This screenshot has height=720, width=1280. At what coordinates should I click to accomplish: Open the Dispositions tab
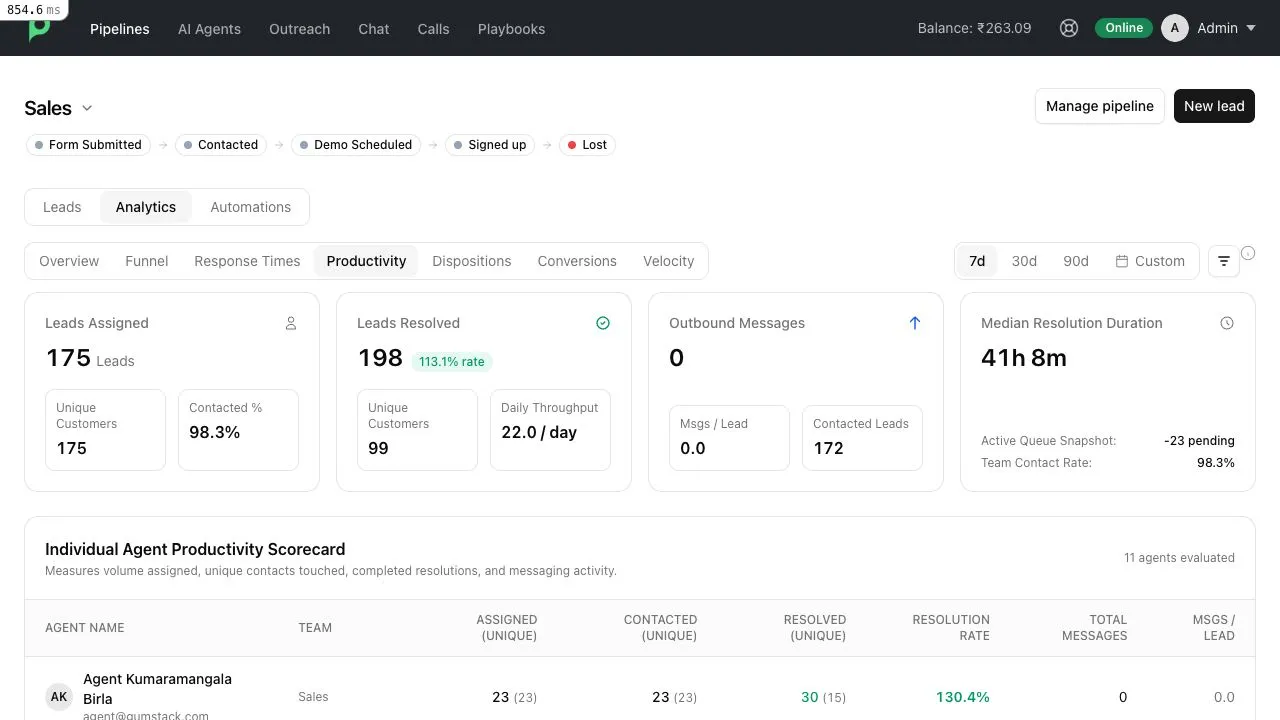472,261
